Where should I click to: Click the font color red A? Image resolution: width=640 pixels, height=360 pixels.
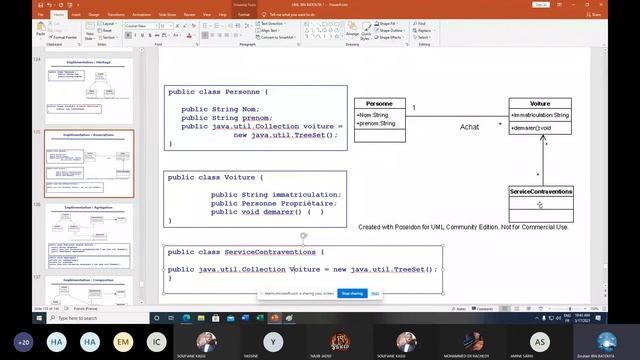coord(189,36)
